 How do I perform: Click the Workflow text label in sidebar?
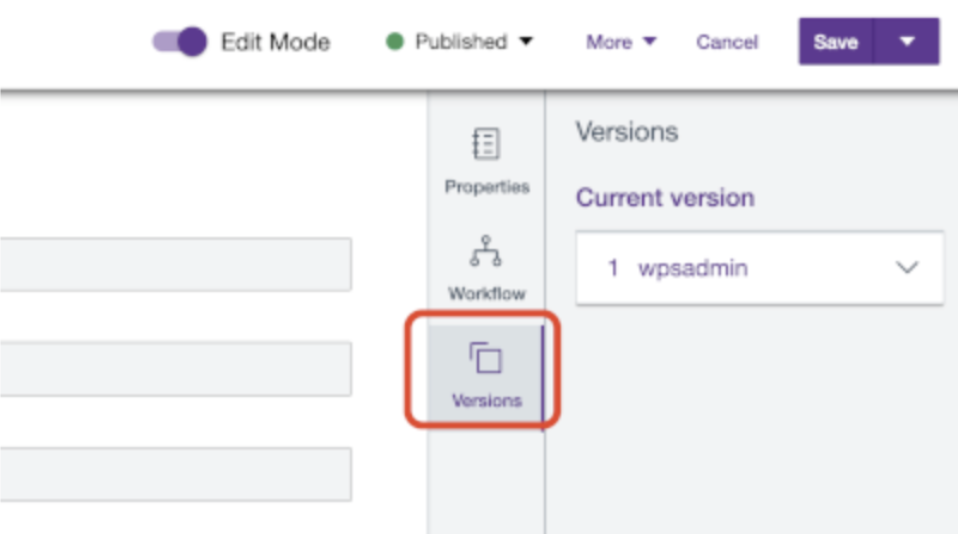tap(487, 294)
